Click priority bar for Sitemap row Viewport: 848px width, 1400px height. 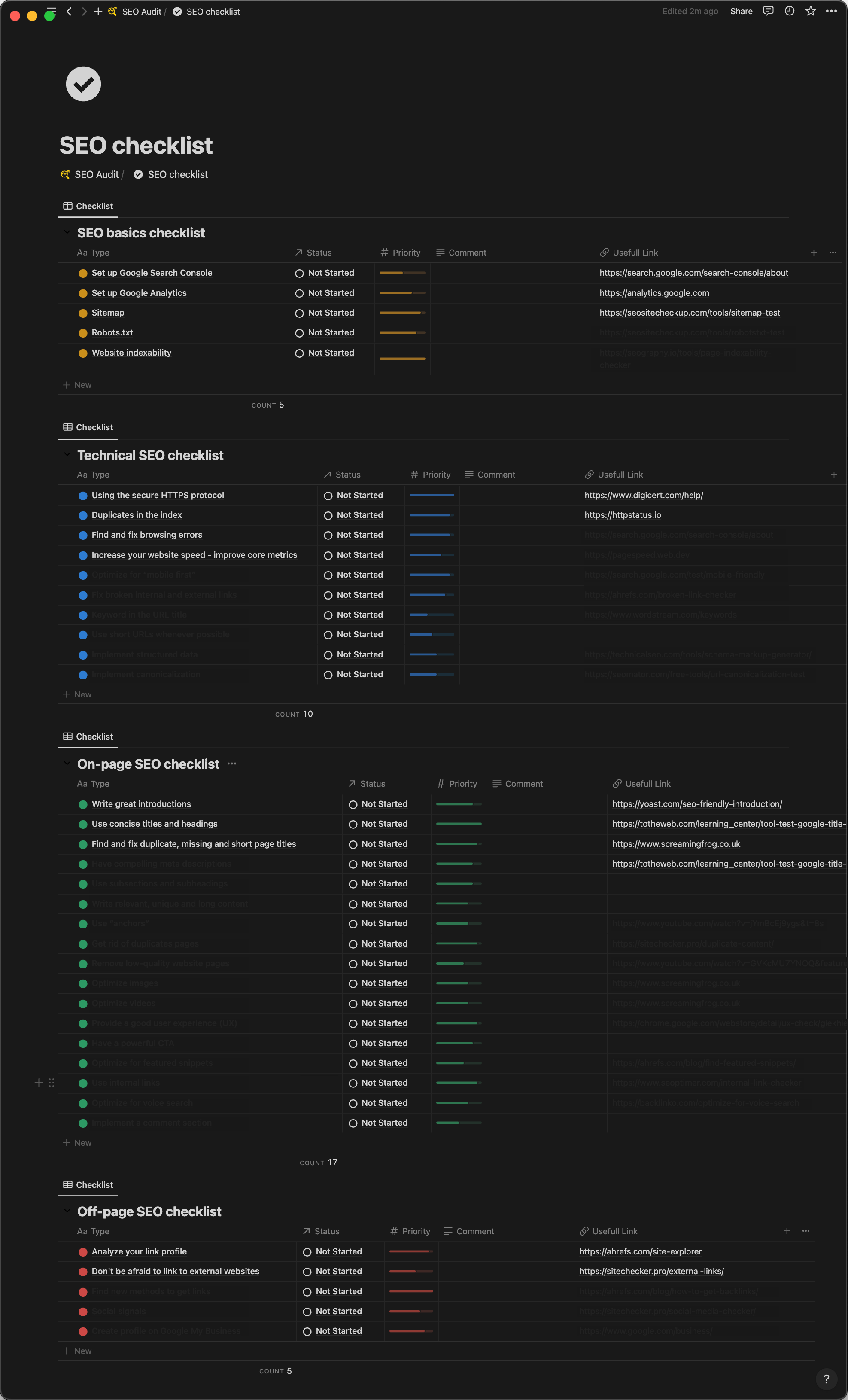point(401,313)
